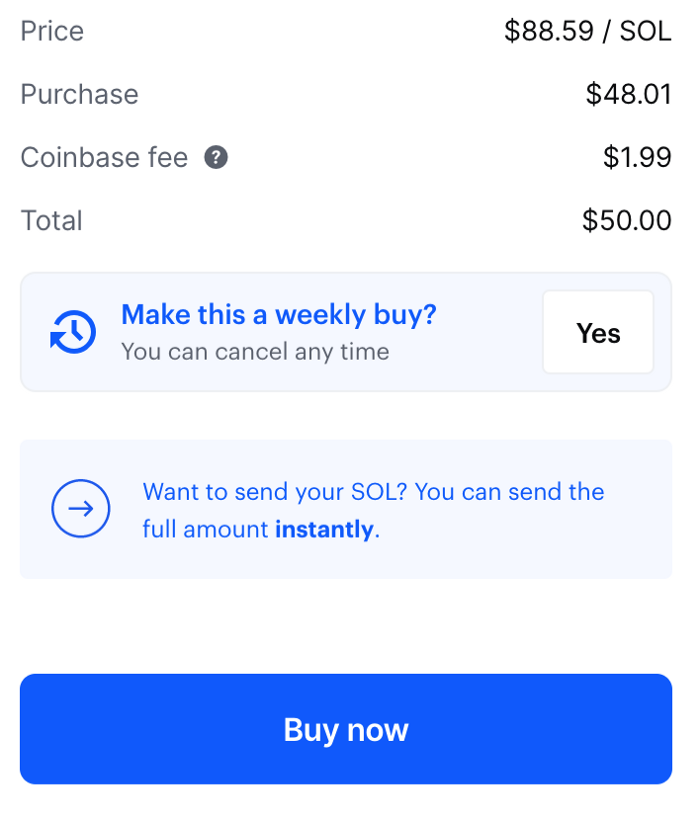Viewport: 700px width, 814px height.
Task: Click the 'You can cancel any time' text
Action: point(255,352)
